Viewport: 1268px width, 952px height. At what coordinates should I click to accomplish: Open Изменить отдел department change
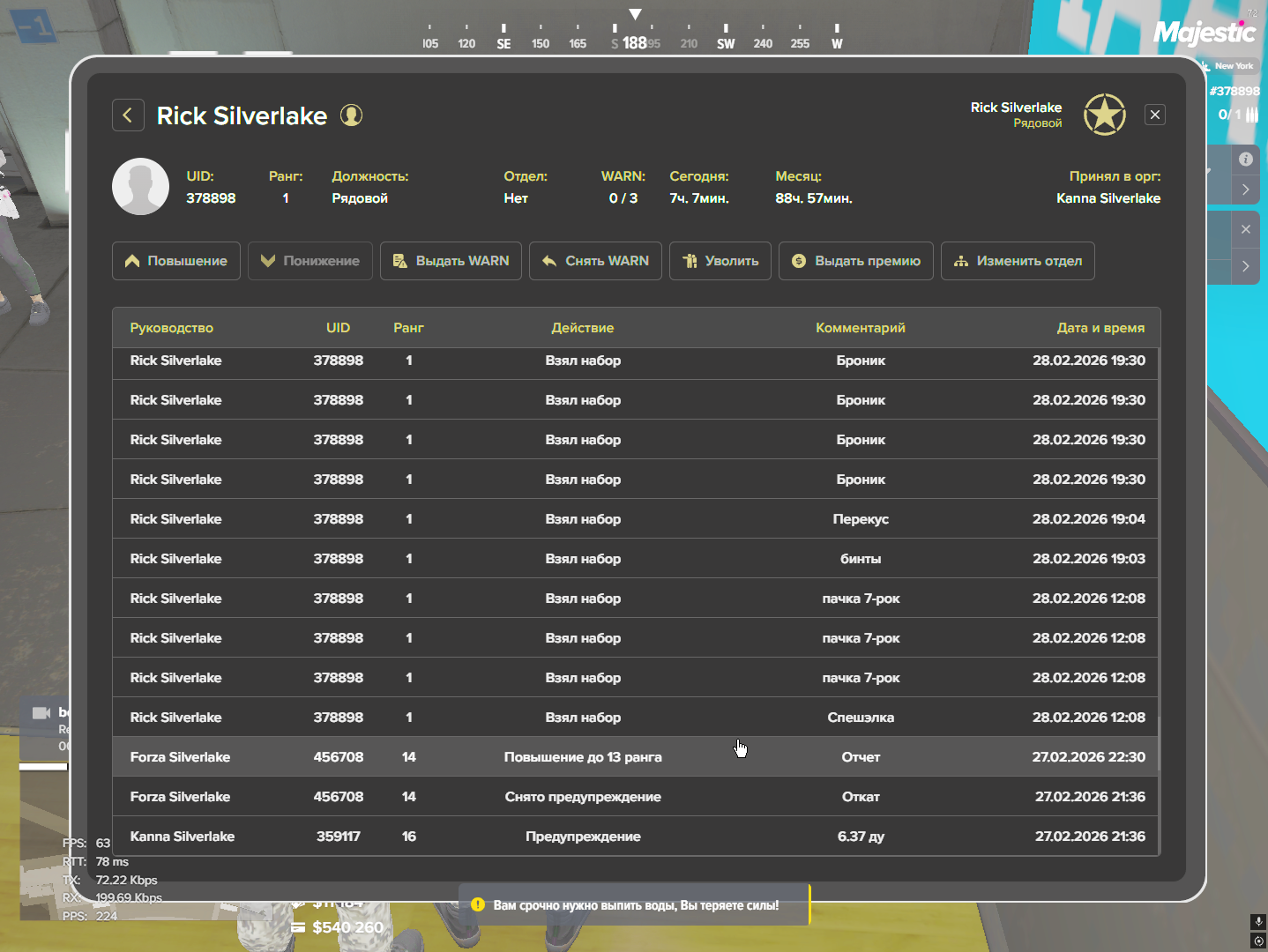pos(1018,261)
